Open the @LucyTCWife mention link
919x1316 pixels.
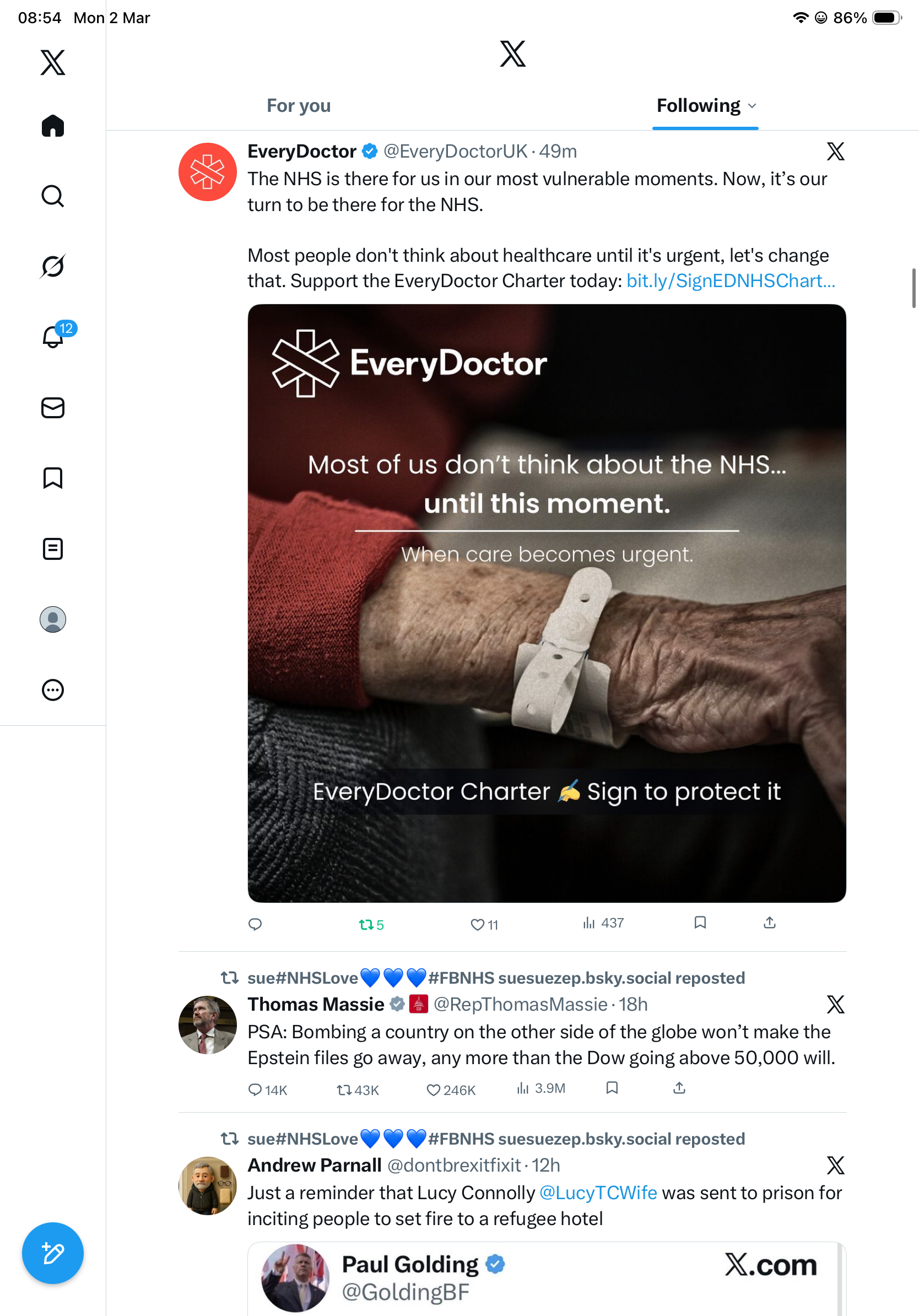click(x=598, y=1192)
